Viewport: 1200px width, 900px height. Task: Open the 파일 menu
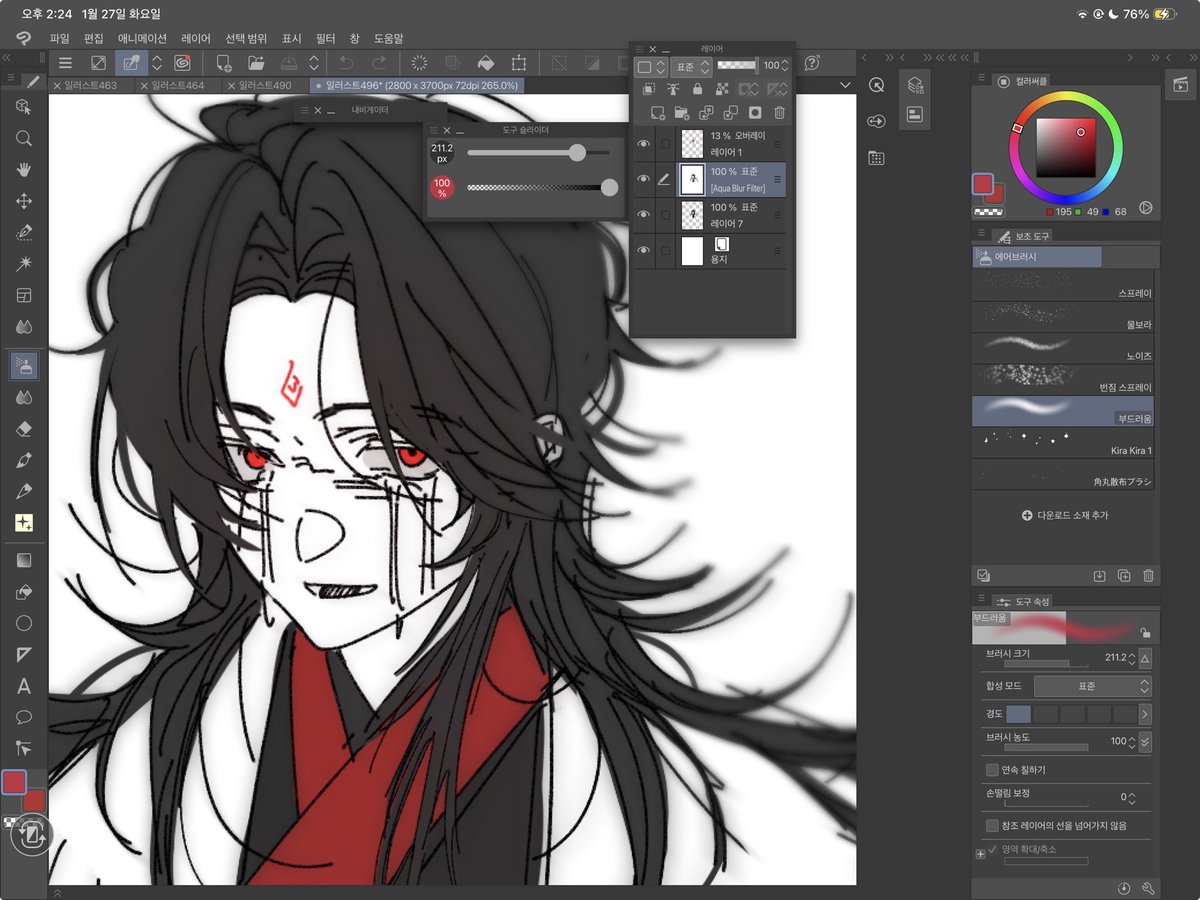click(x=60, y=38)
